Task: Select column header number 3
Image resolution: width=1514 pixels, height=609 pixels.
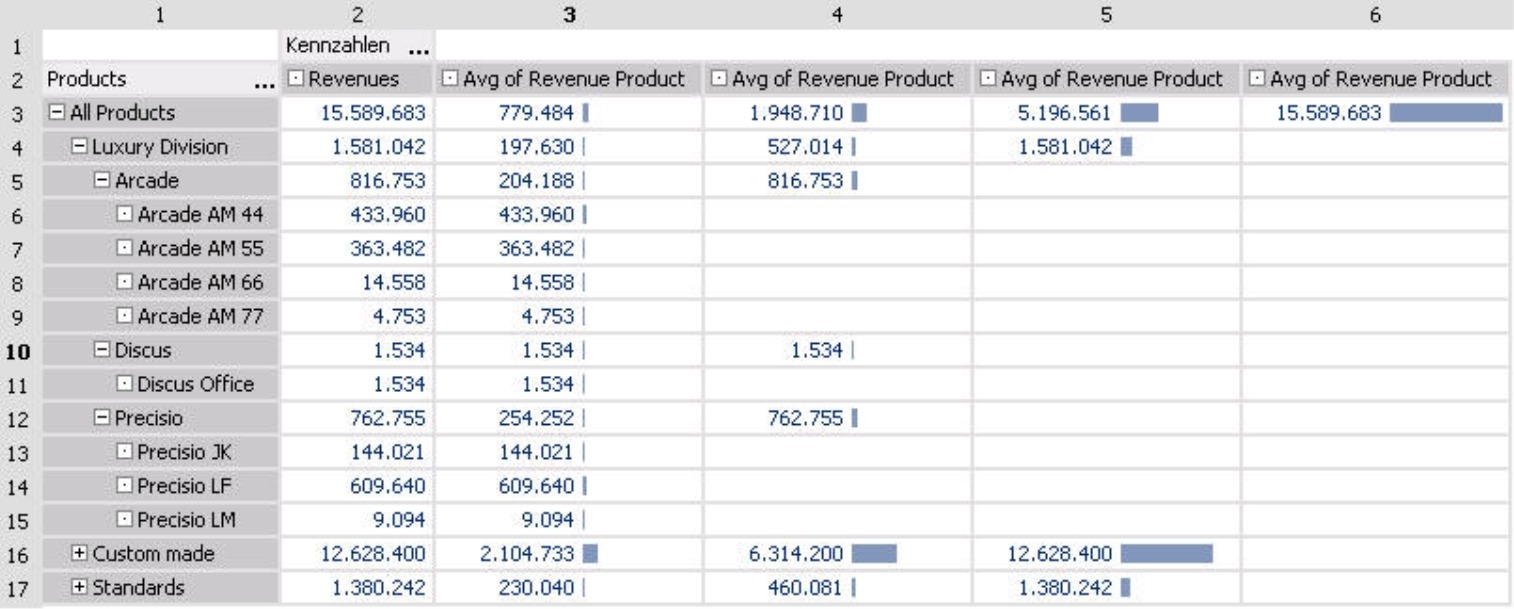Action: tap(571, 14)
